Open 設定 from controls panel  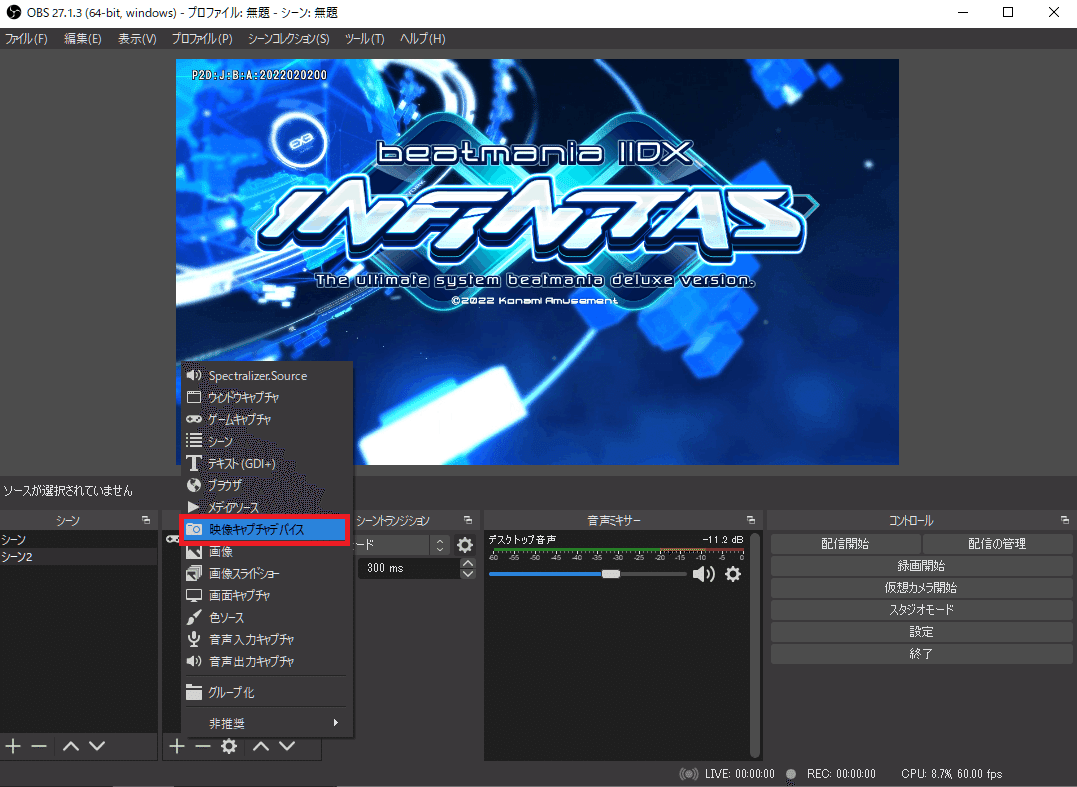tap(921, 632)
